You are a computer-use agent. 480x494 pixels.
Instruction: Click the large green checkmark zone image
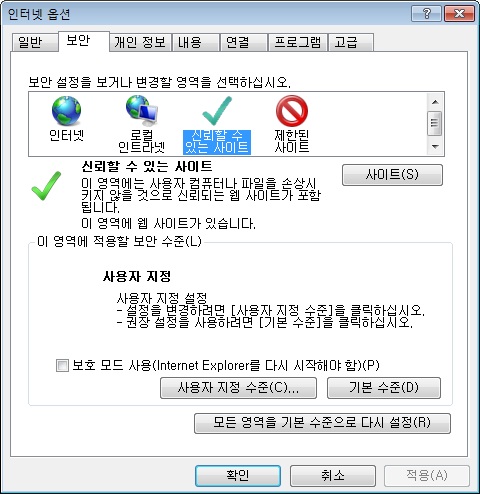46,186
